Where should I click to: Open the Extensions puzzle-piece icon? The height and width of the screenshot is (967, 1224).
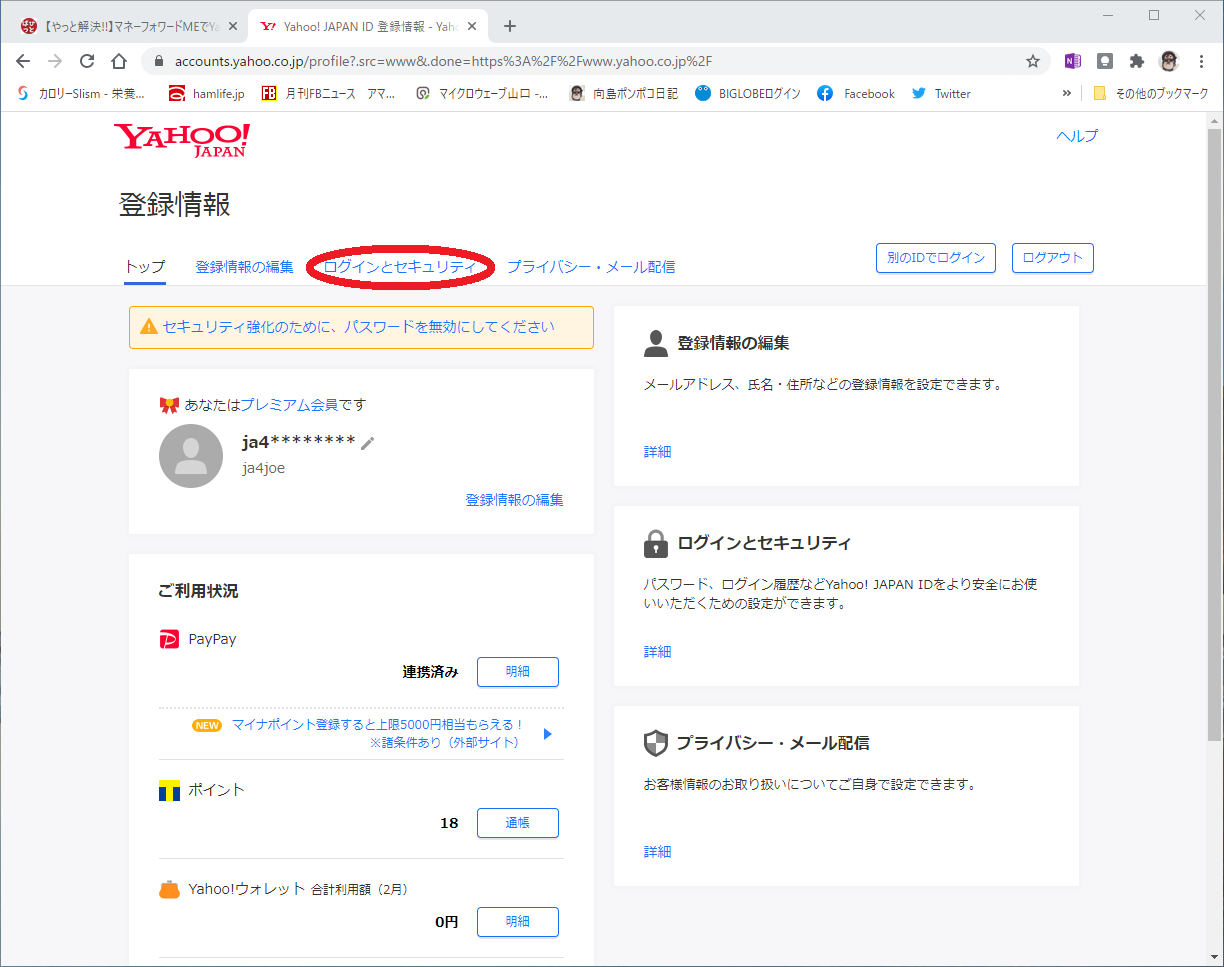click(x=1137, y=61)
